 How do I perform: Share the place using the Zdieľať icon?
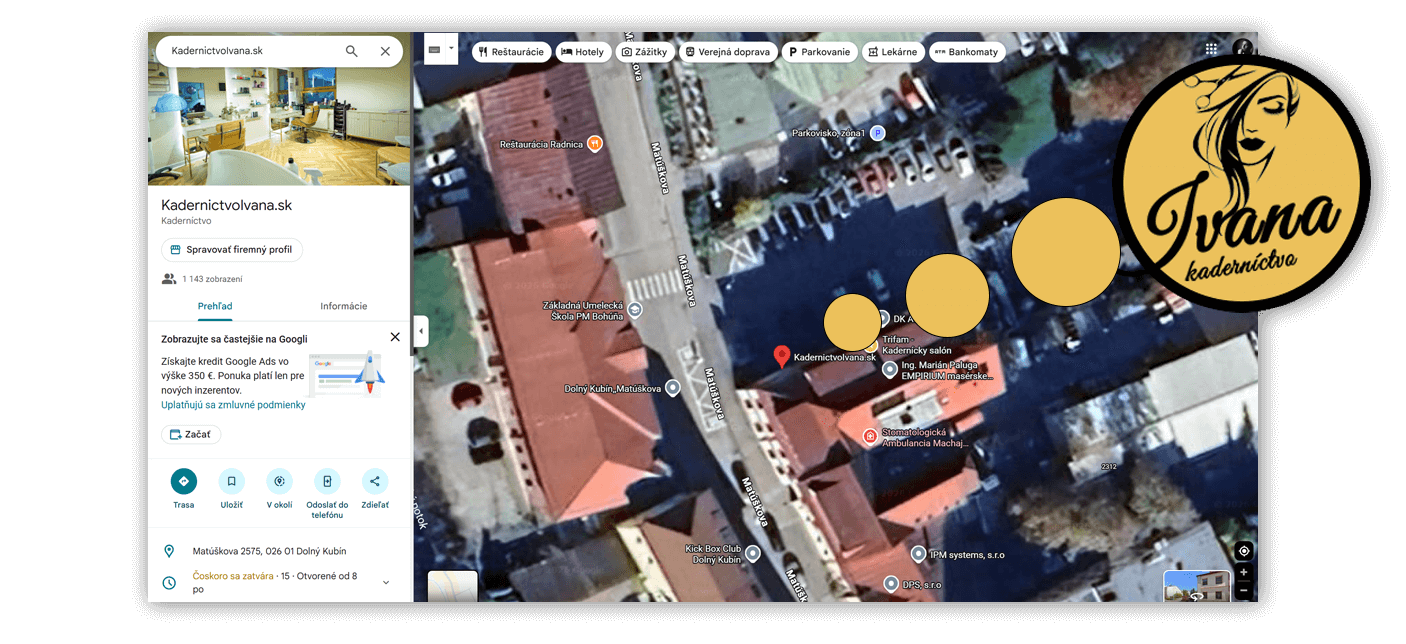pos(375,481)
